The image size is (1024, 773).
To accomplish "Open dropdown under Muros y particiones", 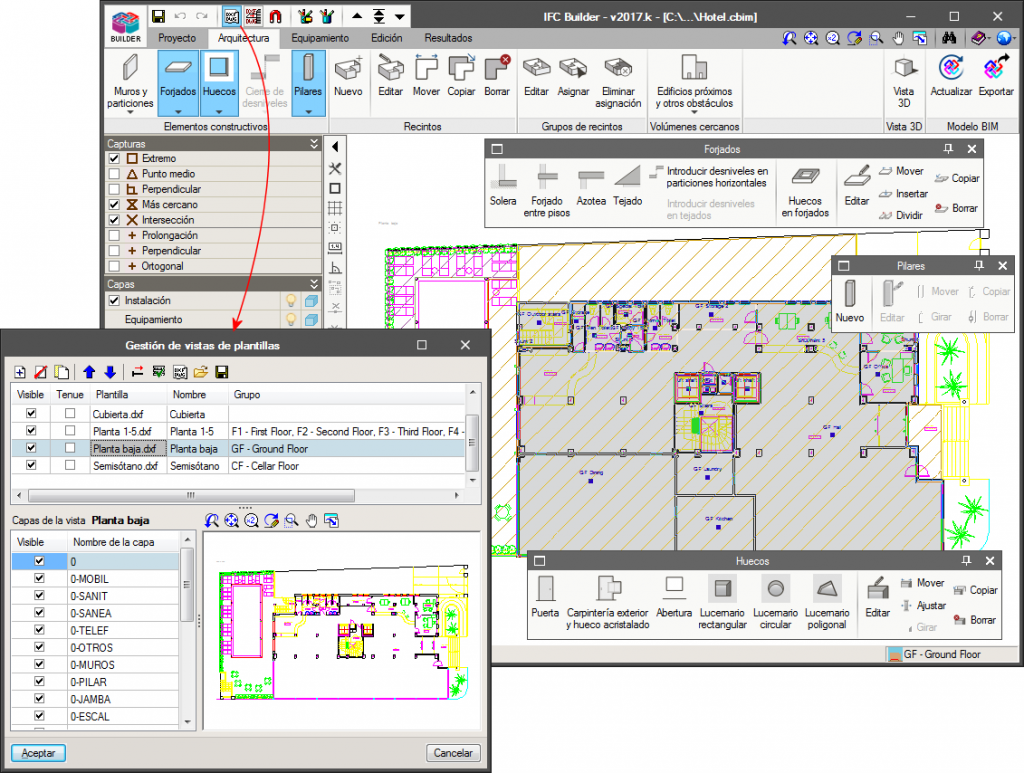I will [x=130, y=112].
